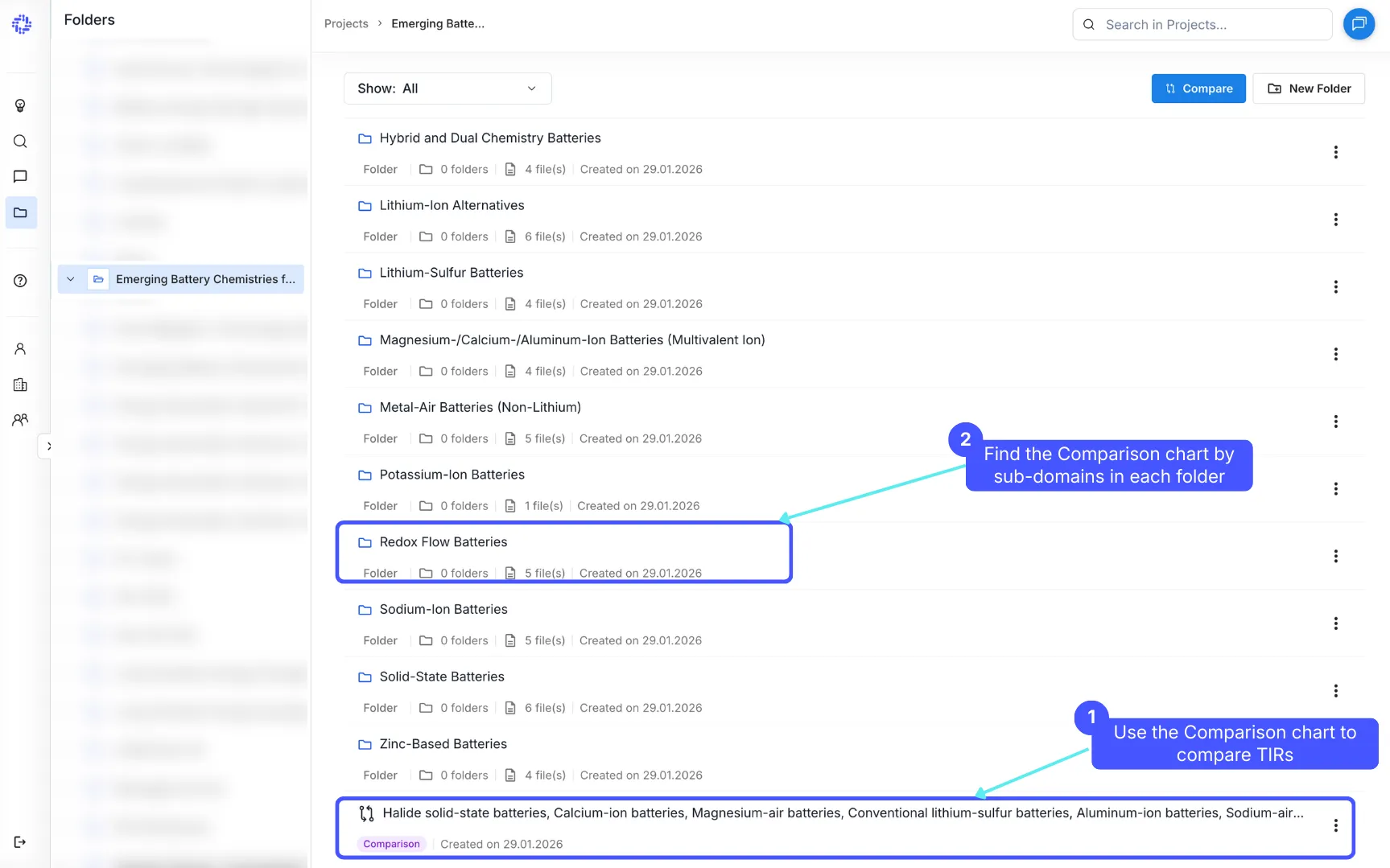
Task: Collapse the Emerging Battery Chemistries tree chevron
Action: tap(71, 279)
